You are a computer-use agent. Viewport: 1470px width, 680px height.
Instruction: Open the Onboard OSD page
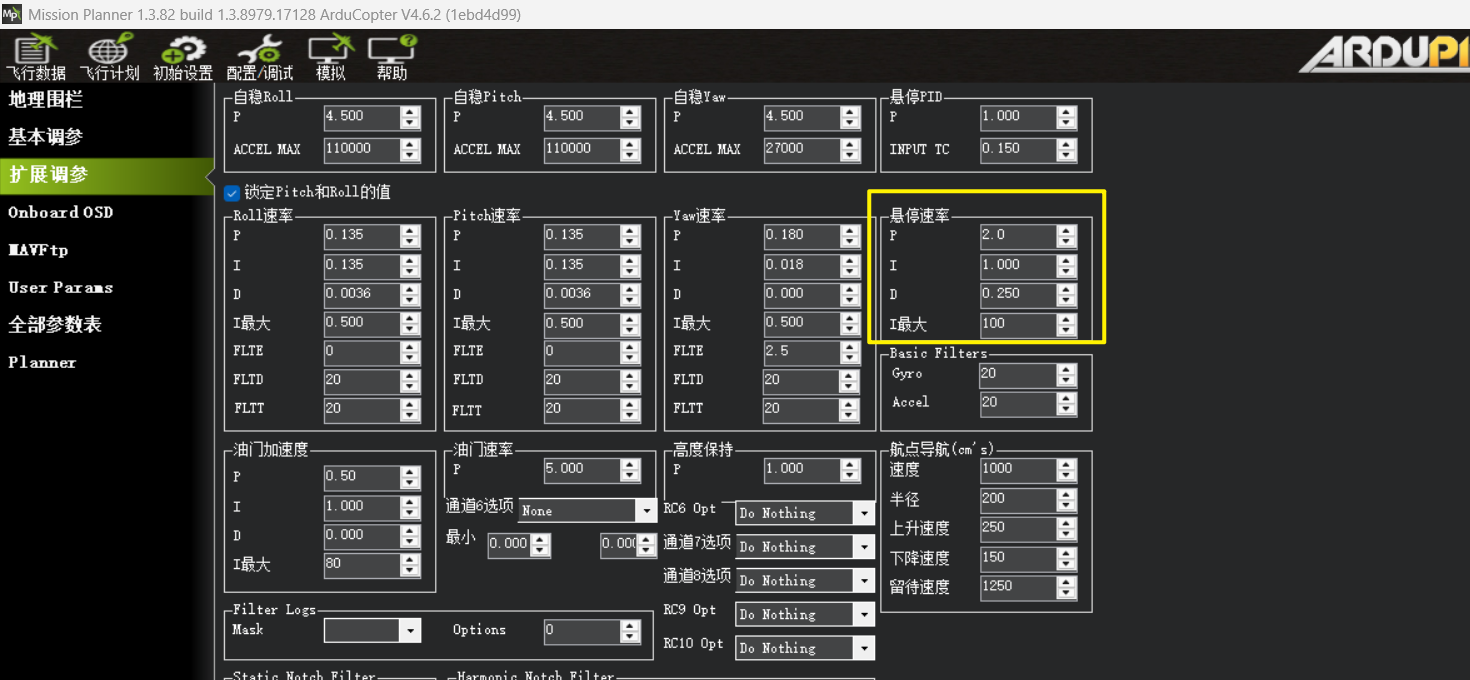(60, 212)
